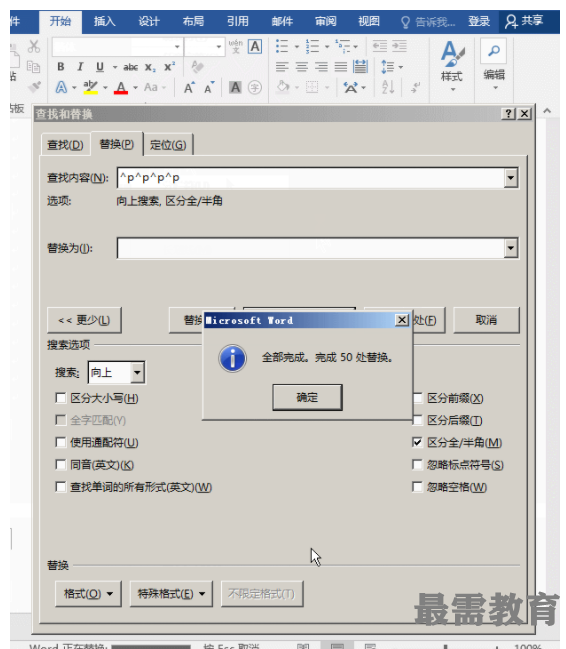The width and height of the screenshot is (566, 649).
Task: Open the 设计 ribbon tab
Action: click(x=149, y=21)
